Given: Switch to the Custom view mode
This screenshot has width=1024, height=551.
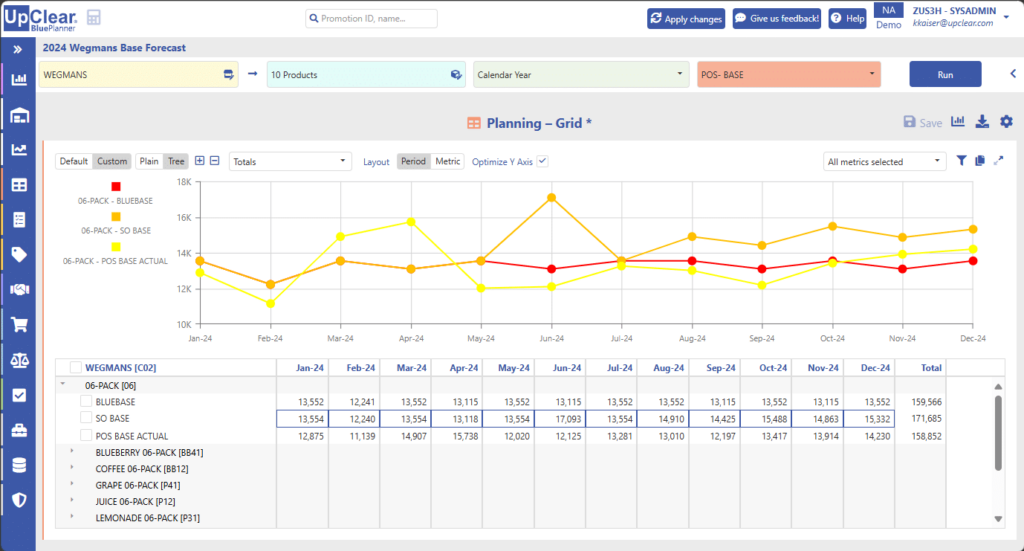Looking at the screenshot, I should 112,161.
